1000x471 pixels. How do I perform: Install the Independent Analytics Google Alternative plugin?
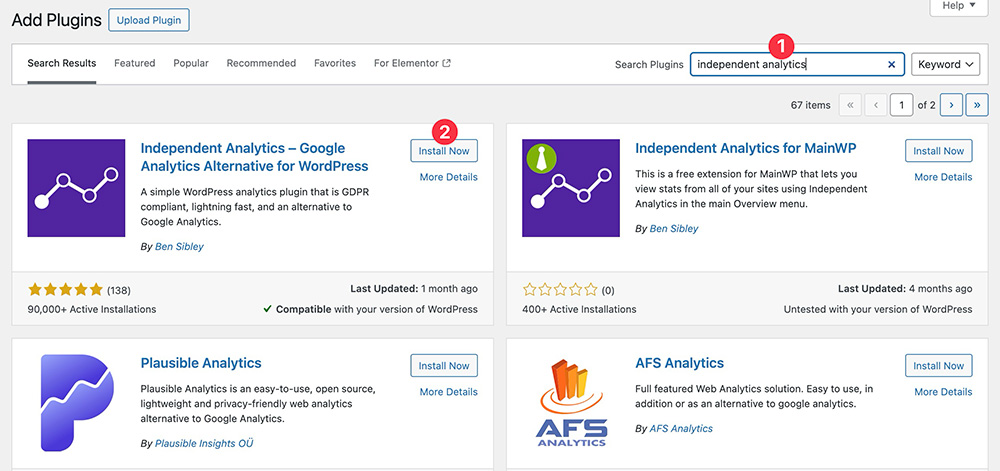coord(444,151)
